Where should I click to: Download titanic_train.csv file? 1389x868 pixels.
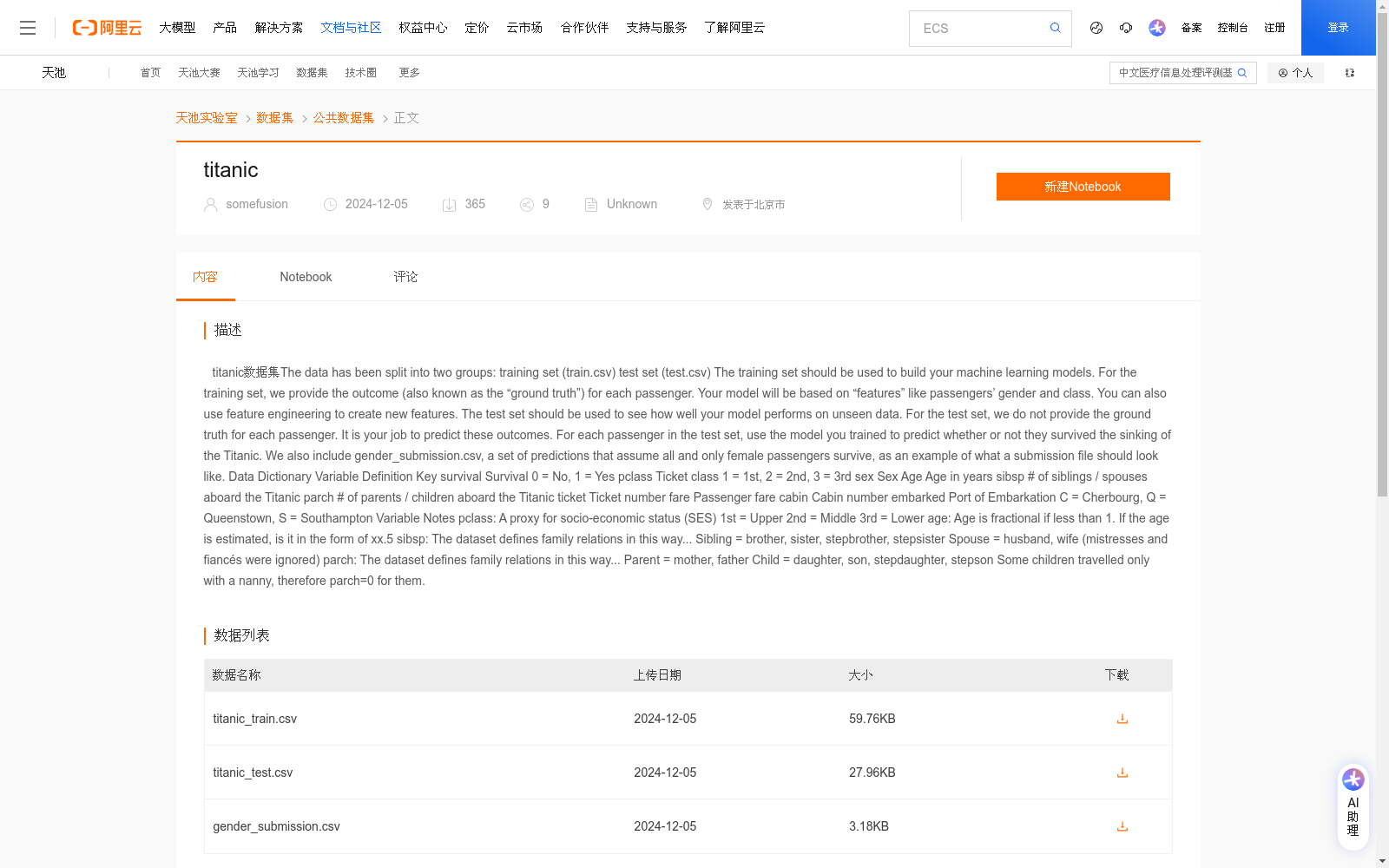[1122, 719]
